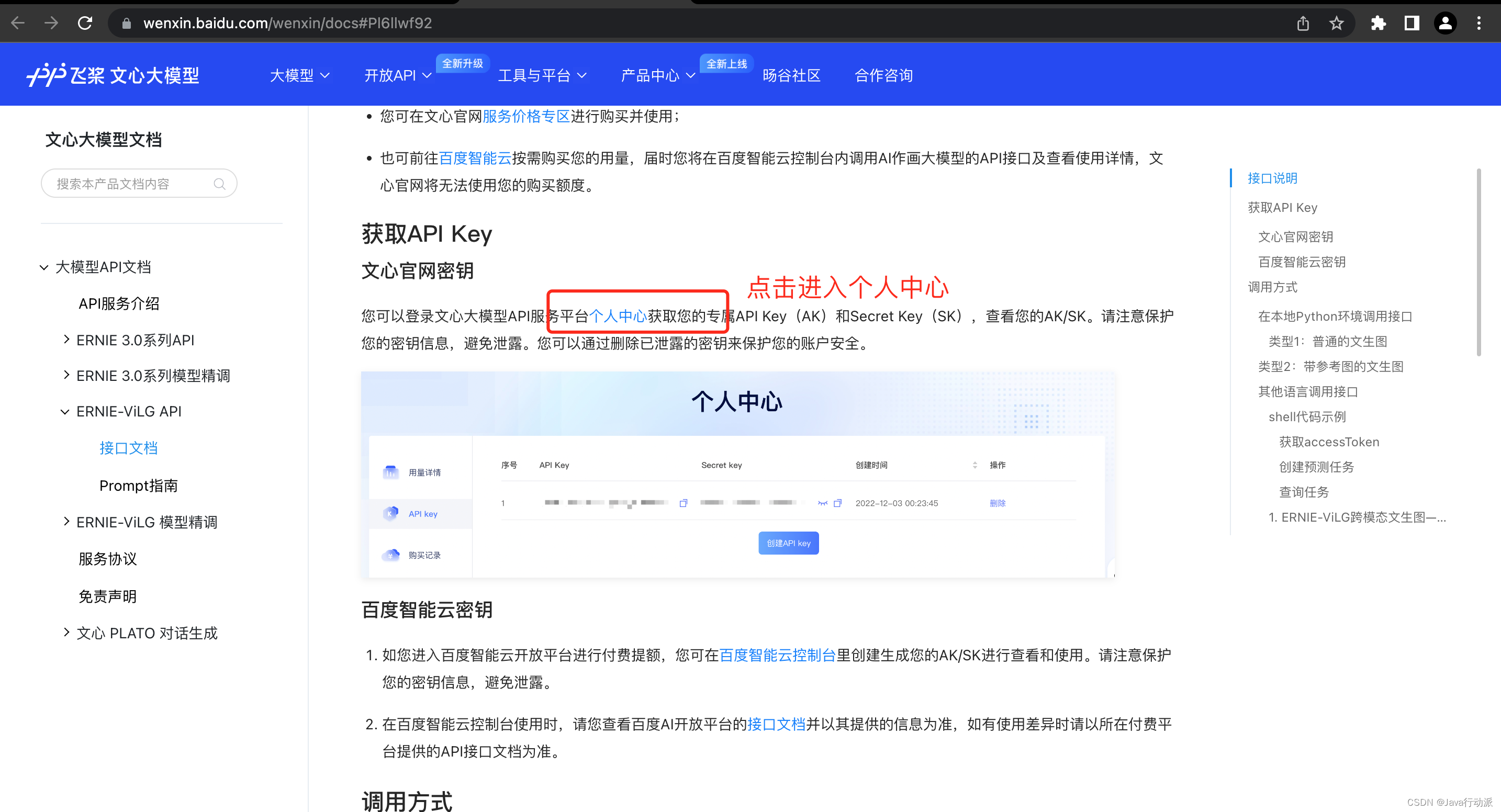Expand ERNIE 3.0系列模型精调 tree item
The height and width of the screenshot is (812, 1501).
pyautogui.click(x=66, y=375)
